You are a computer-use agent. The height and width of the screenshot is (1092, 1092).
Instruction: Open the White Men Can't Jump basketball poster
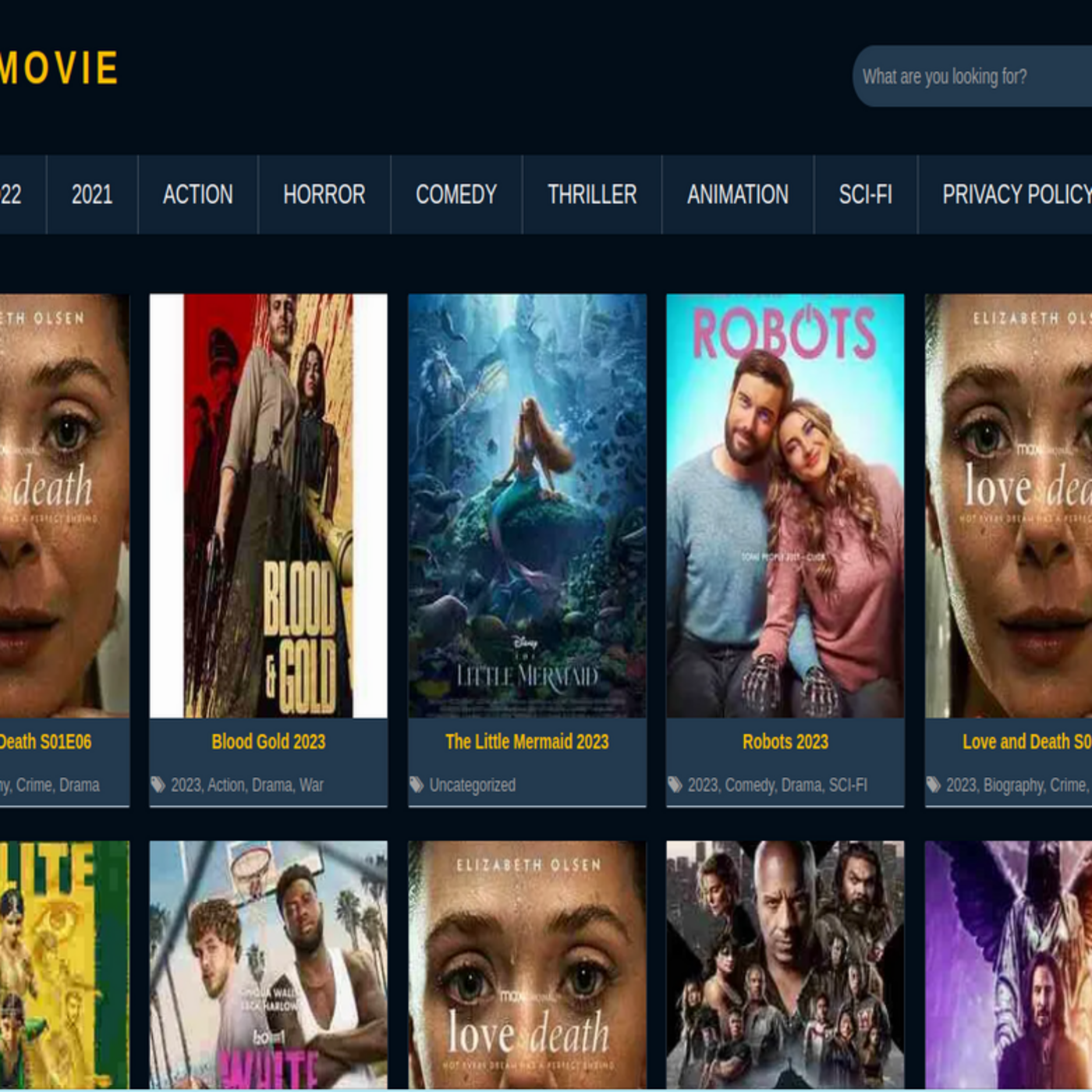[268, 965]
